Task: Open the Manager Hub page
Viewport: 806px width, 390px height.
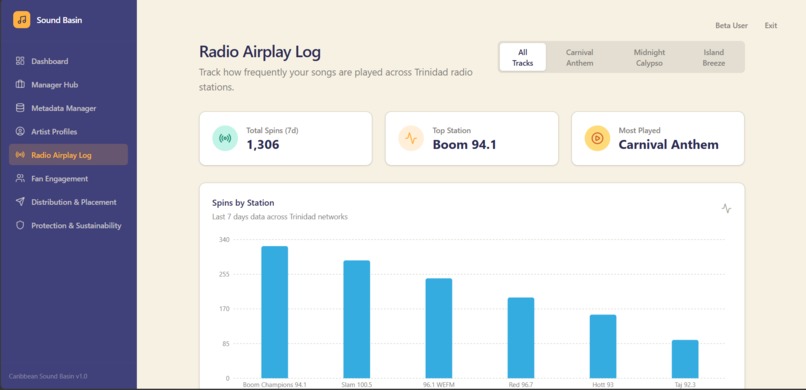Action: click(x=68, y=85)
